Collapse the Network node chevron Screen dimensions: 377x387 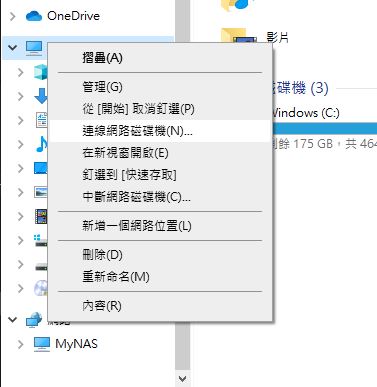tap(13, 320)
